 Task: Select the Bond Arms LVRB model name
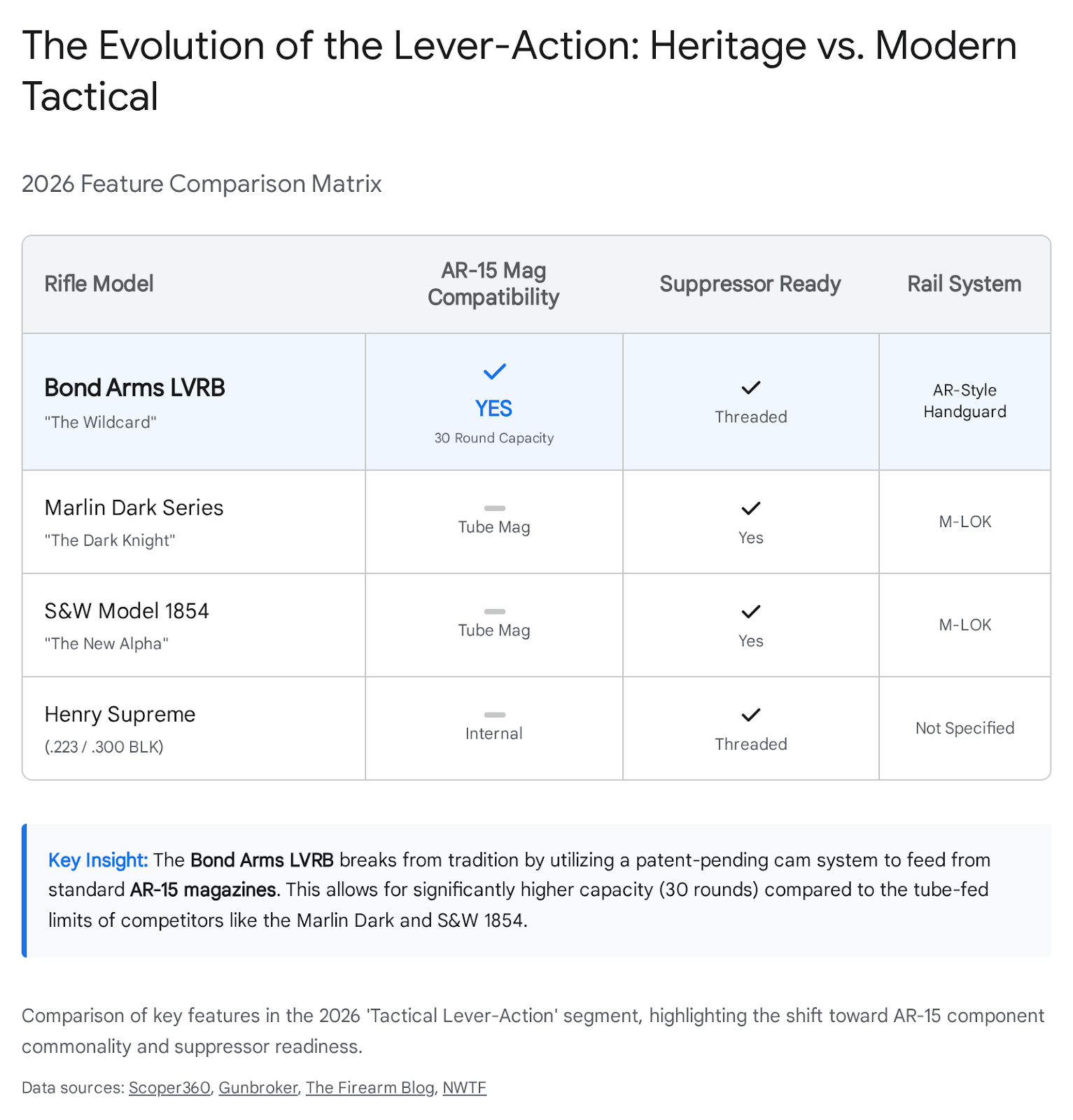[x=134, y=388]
